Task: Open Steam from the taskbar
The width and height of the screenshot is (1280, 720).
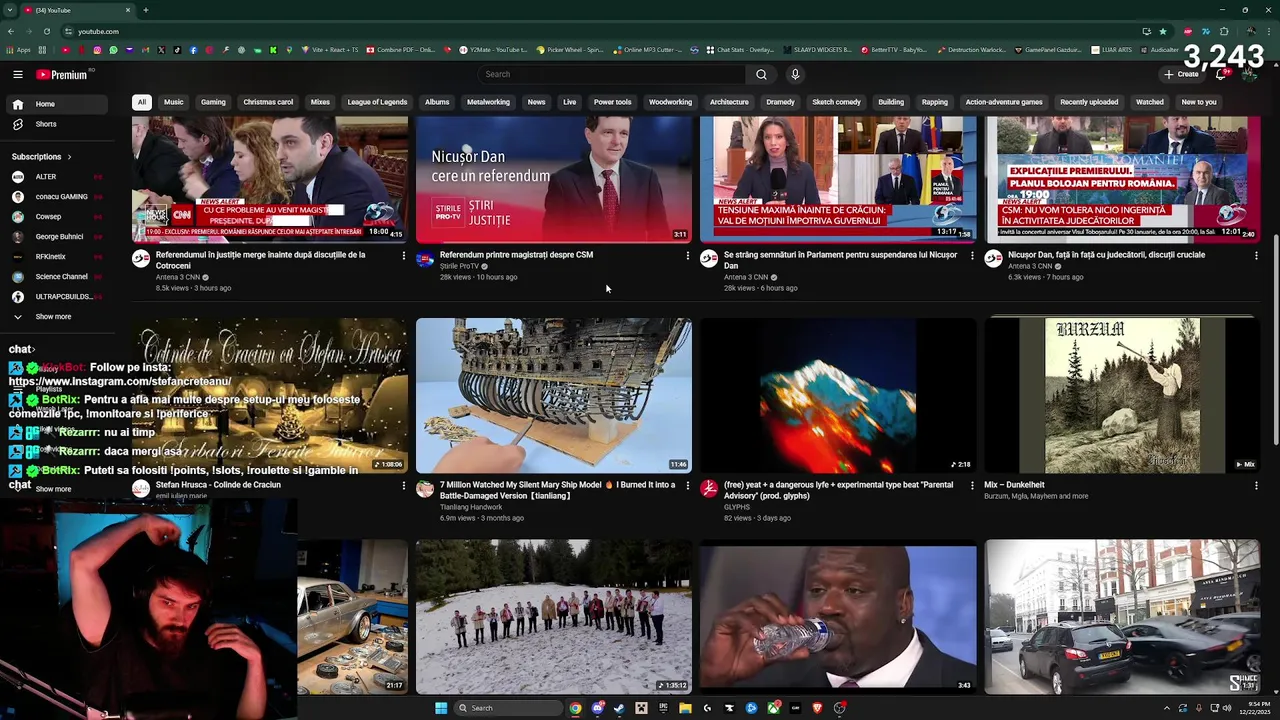Action: pos(619,708)
